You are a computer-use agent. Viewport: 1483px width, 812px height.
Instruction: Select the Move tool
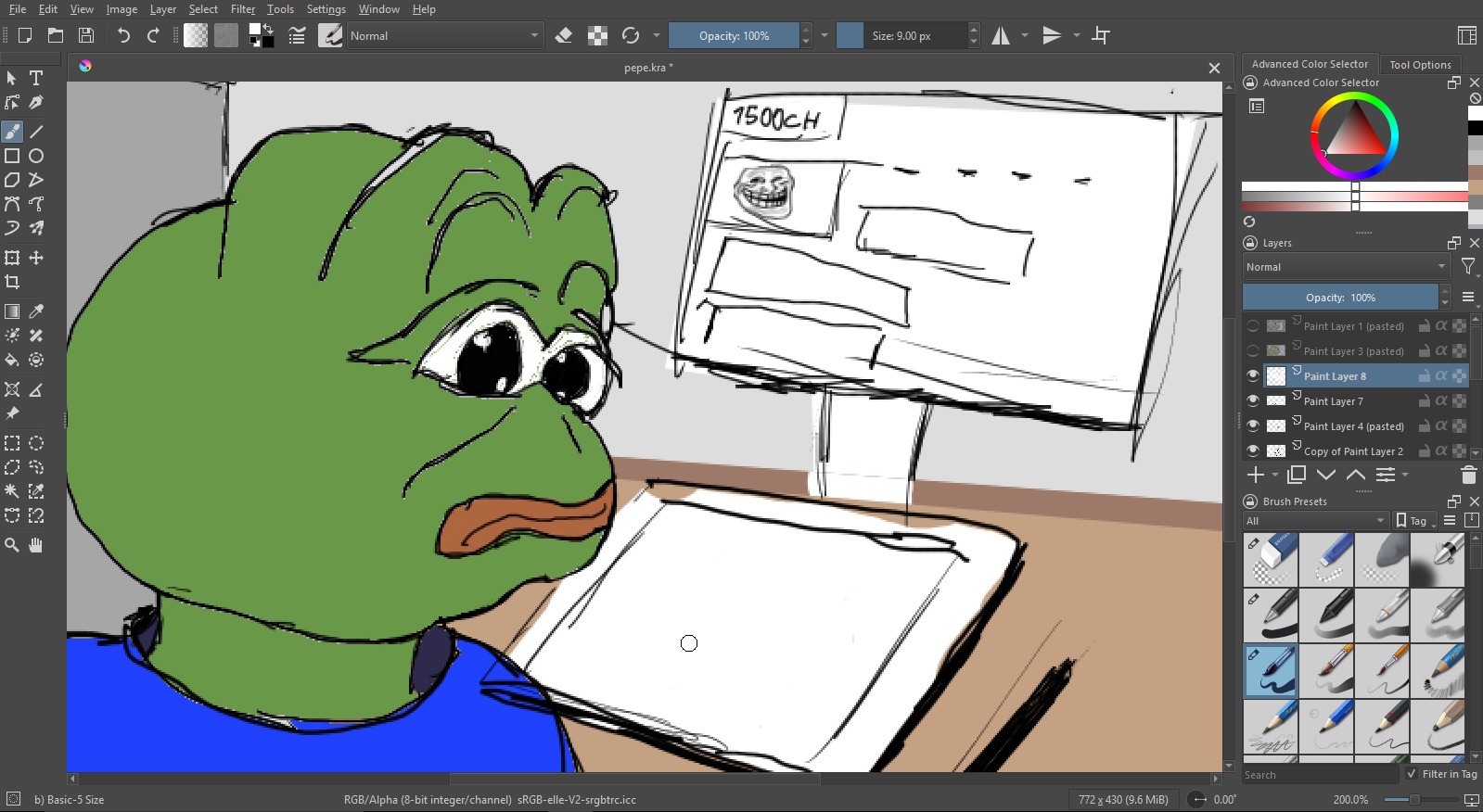[x=36, y=258]
